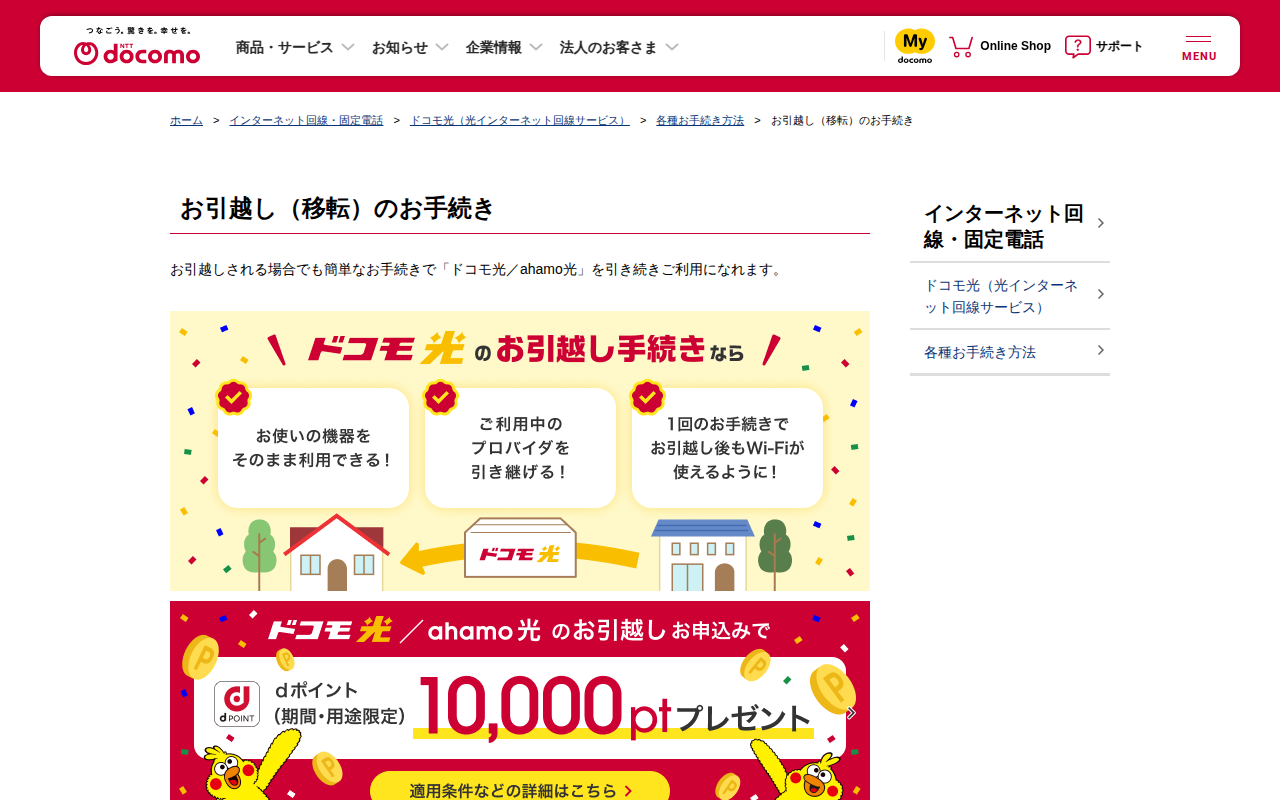Open インターネット回線・固定電話 sidebar heading
The height and width of the screenshot is (800, 1280).
tap(1010, 226)
